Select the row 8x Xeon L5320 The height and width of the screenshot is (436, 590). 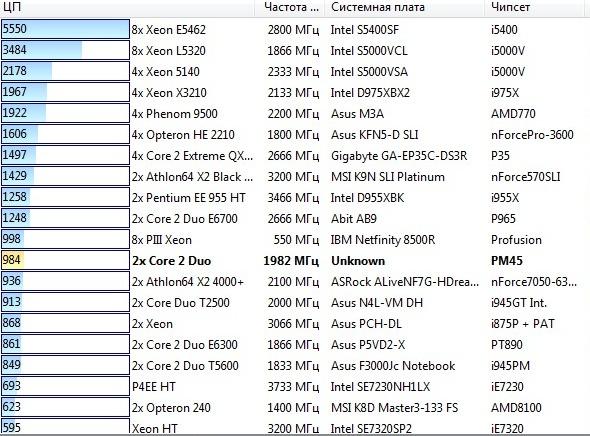[x=295, y=50]
